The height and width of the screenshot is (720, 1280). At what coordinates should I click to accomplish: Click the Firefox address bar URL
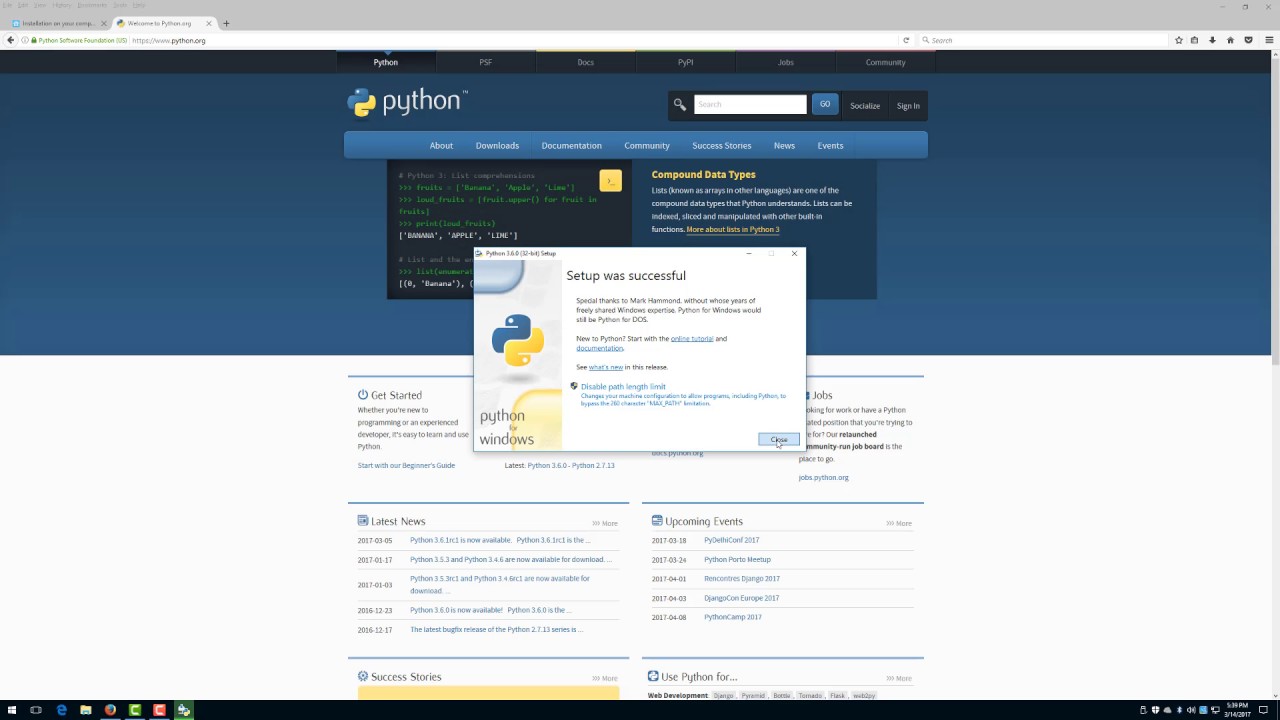[169, 40]
